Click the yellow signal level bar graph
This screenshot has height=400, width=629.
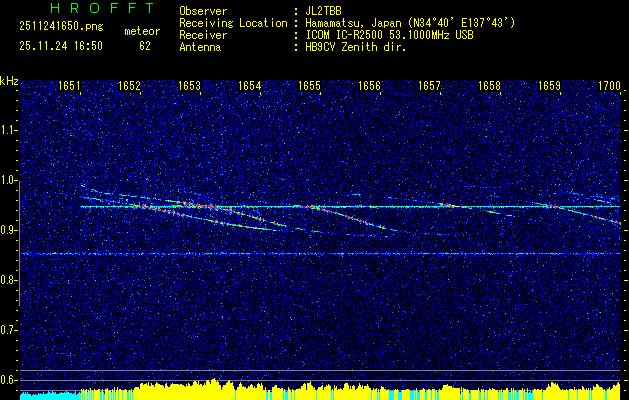tap(350, 391)
